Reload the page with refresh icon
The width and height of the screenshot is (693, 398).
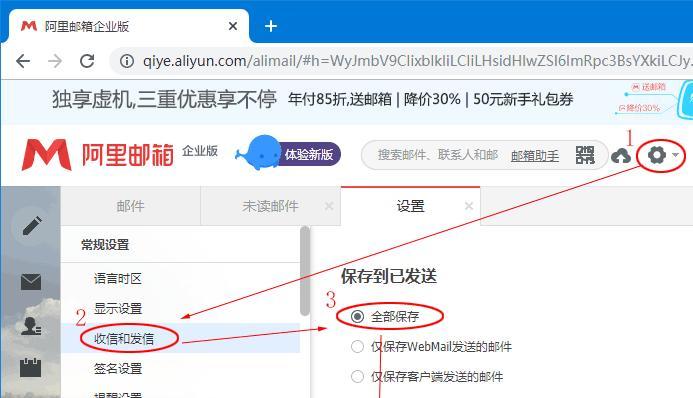pyautogui.click(x=87, y=61)
